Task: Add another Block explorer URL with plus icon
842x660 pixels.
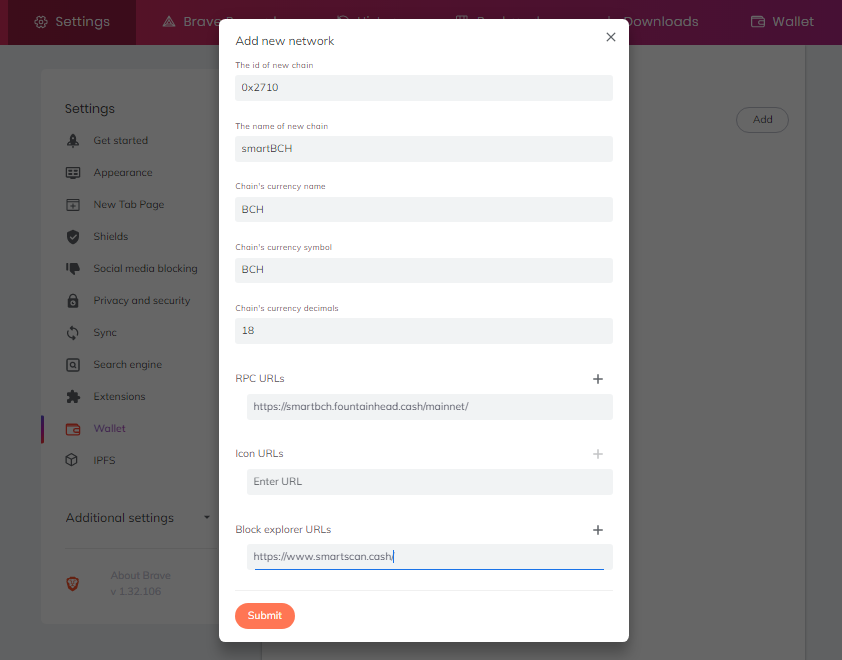Action: click(598, 530)
